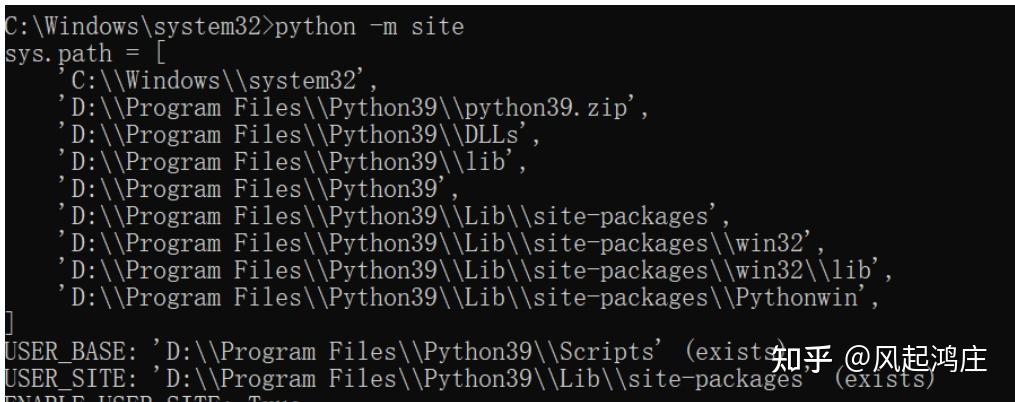The height and width of the screenshot is (402, 1015).
Task: Click the Lib\\site-packages path entry
Action: (394, 218)
